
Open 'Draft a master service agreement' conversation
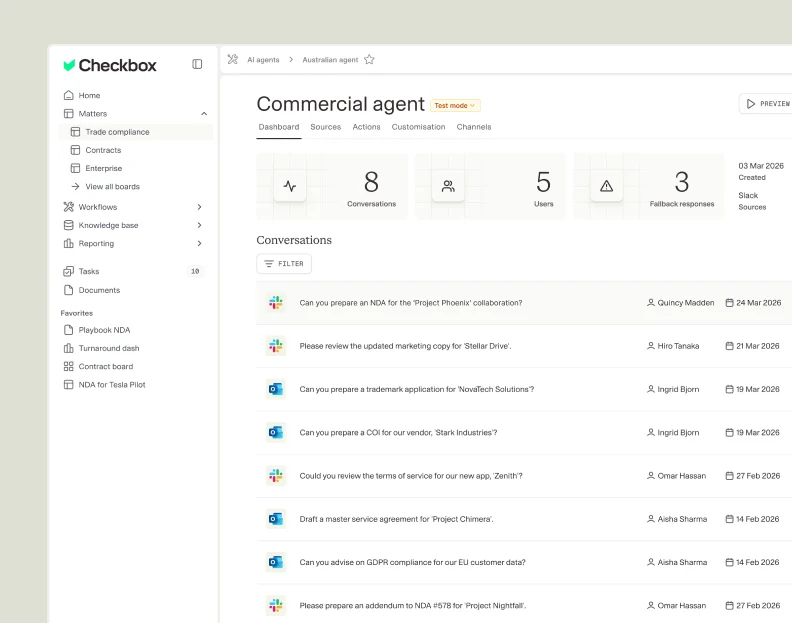pos(397,519)
